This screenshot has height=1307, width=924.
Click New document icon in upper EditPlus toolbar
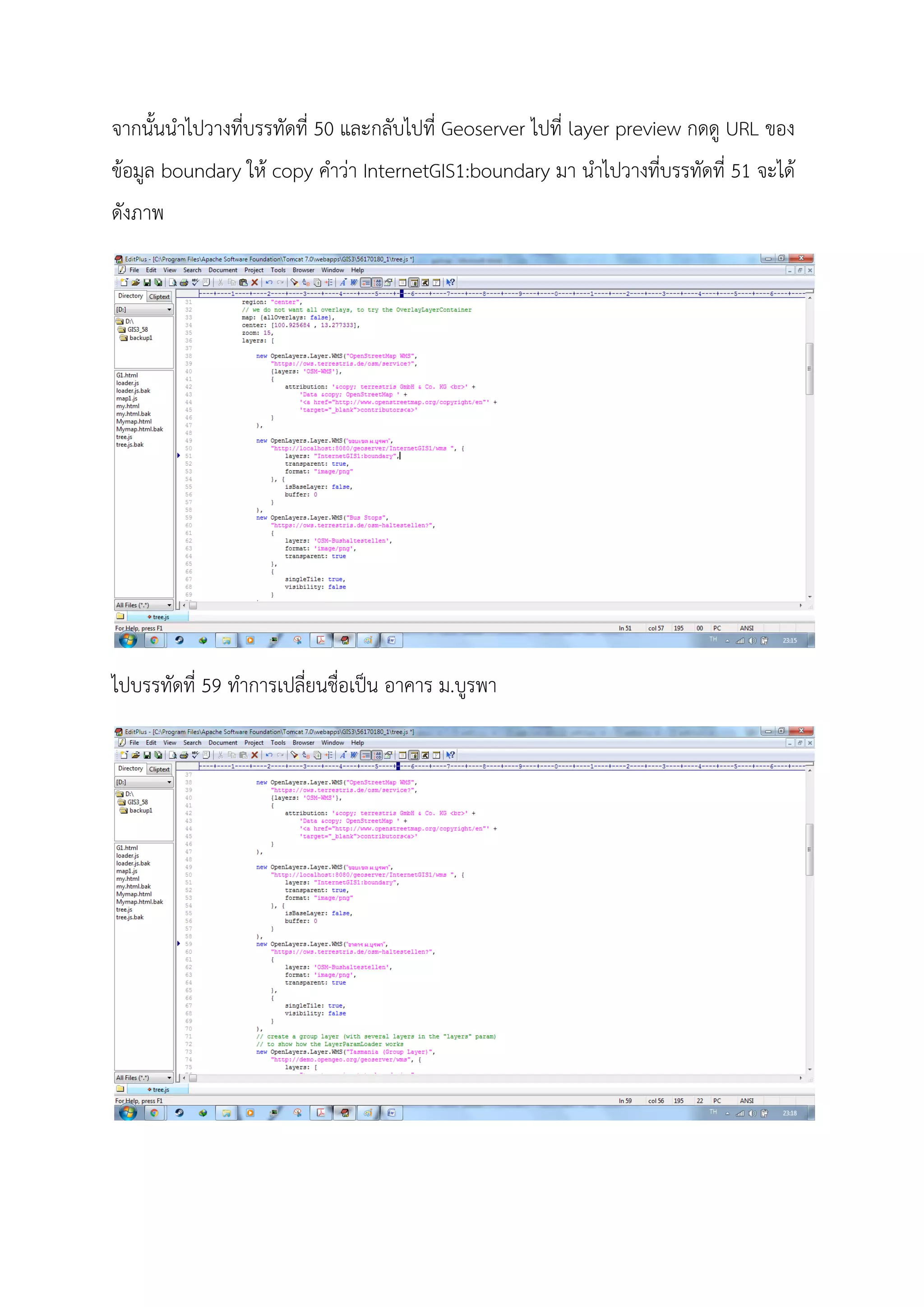124,283
